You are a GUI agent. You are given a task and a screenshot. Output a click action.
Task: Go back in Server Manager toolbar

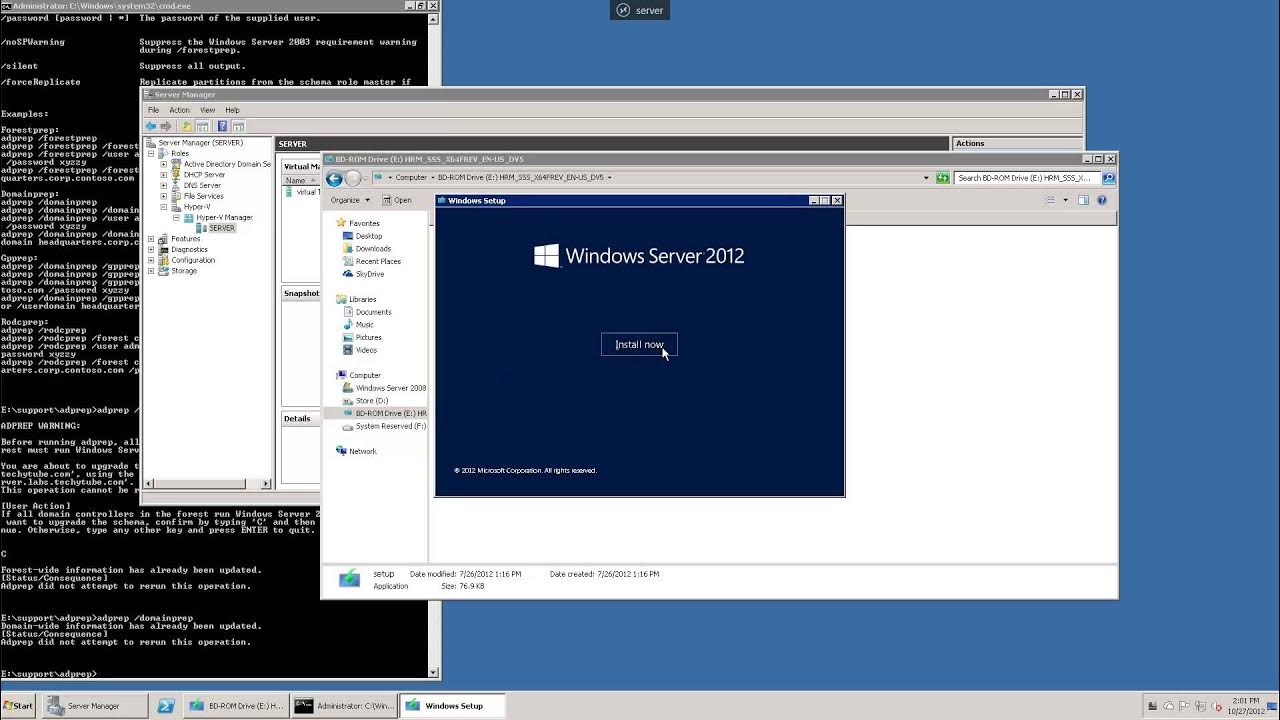[x=151, y=126]
